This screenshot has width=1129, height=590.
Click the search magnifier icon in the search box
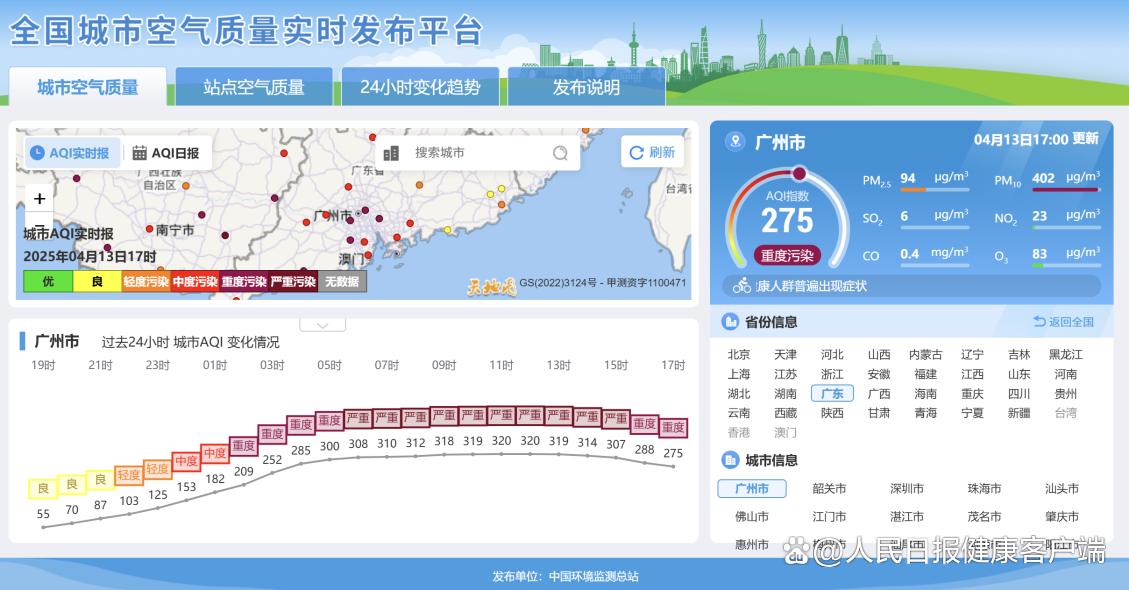(560, 153)
